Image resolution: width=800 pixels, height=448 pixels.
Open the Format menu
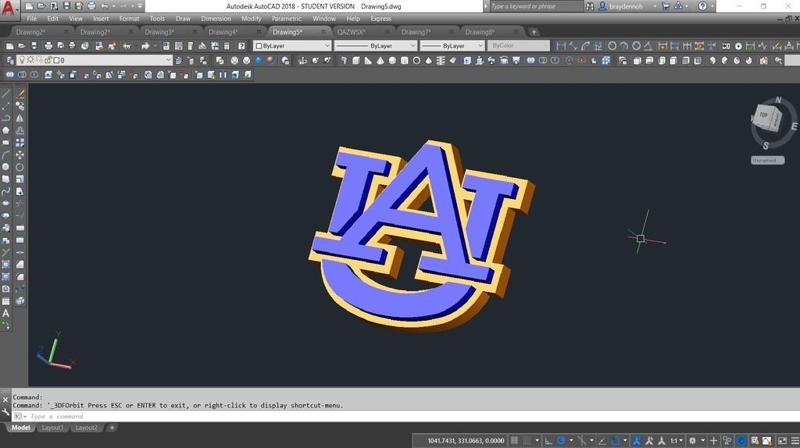click(x=129, y=19)
